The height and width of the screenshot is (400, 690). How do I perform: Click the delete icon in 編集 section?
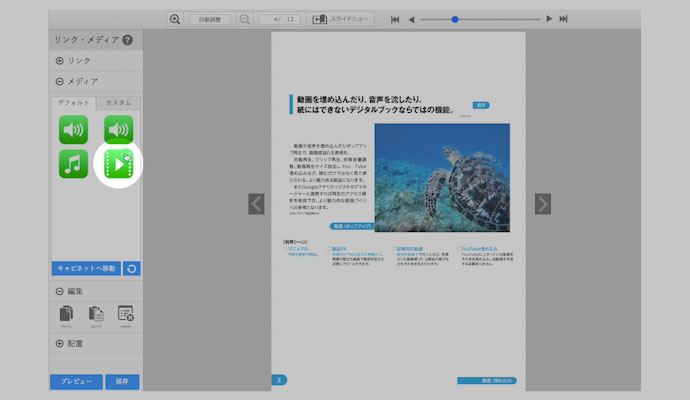coord(125,314)
